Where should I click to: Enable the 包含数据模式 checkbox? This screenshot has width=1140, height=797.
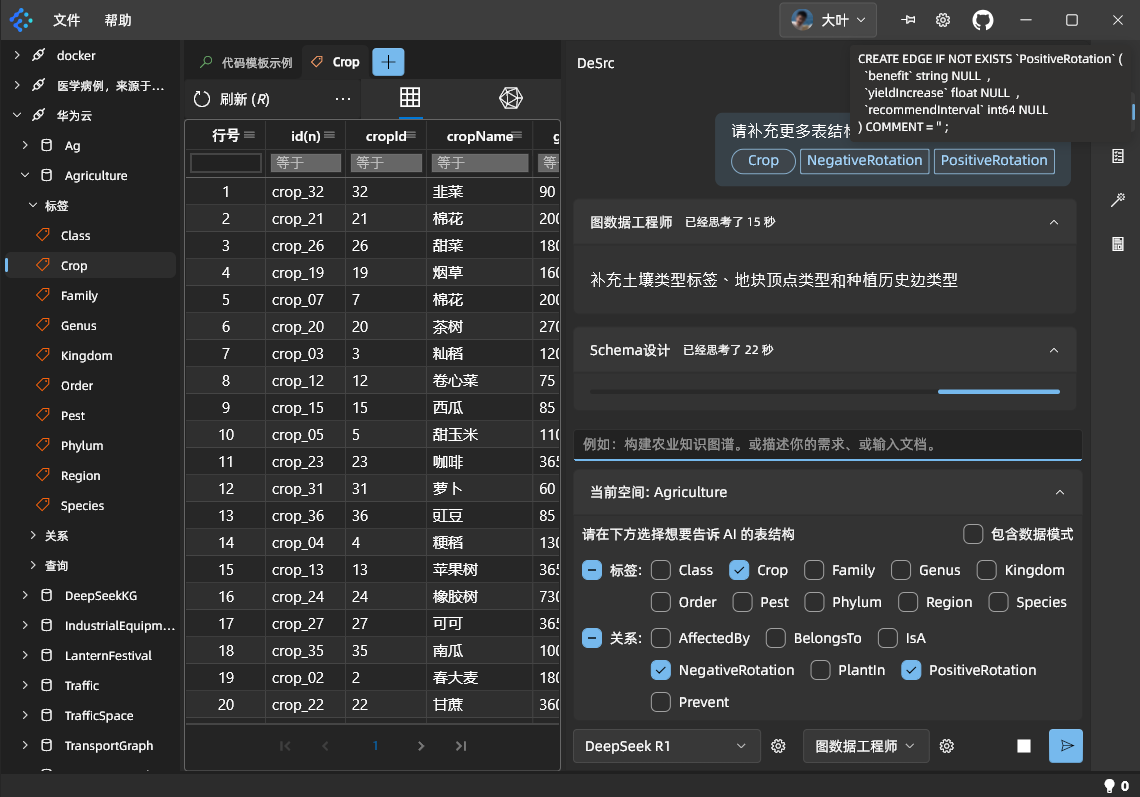point(974,534)
